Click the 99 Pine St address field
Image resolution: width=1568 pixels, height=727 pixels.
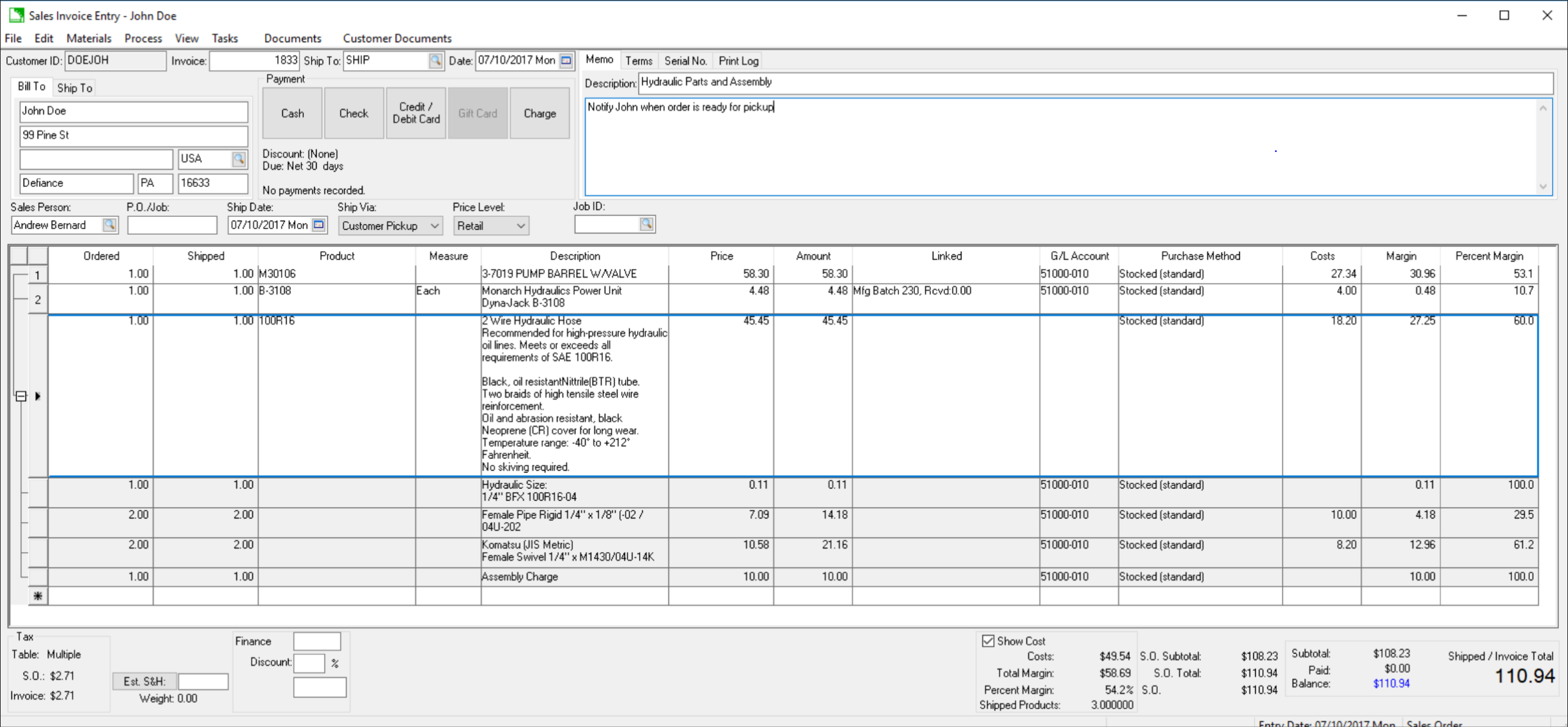point(134,135)
